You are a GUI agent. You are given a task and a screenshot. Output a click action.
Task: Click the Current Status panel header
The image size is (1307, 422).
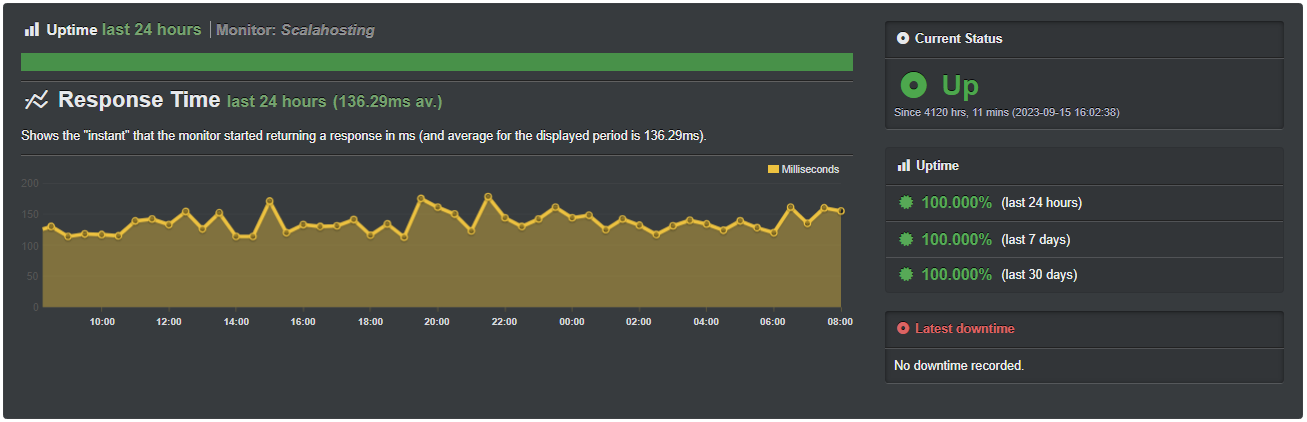pyautogui.click(x=1083, y=39)
